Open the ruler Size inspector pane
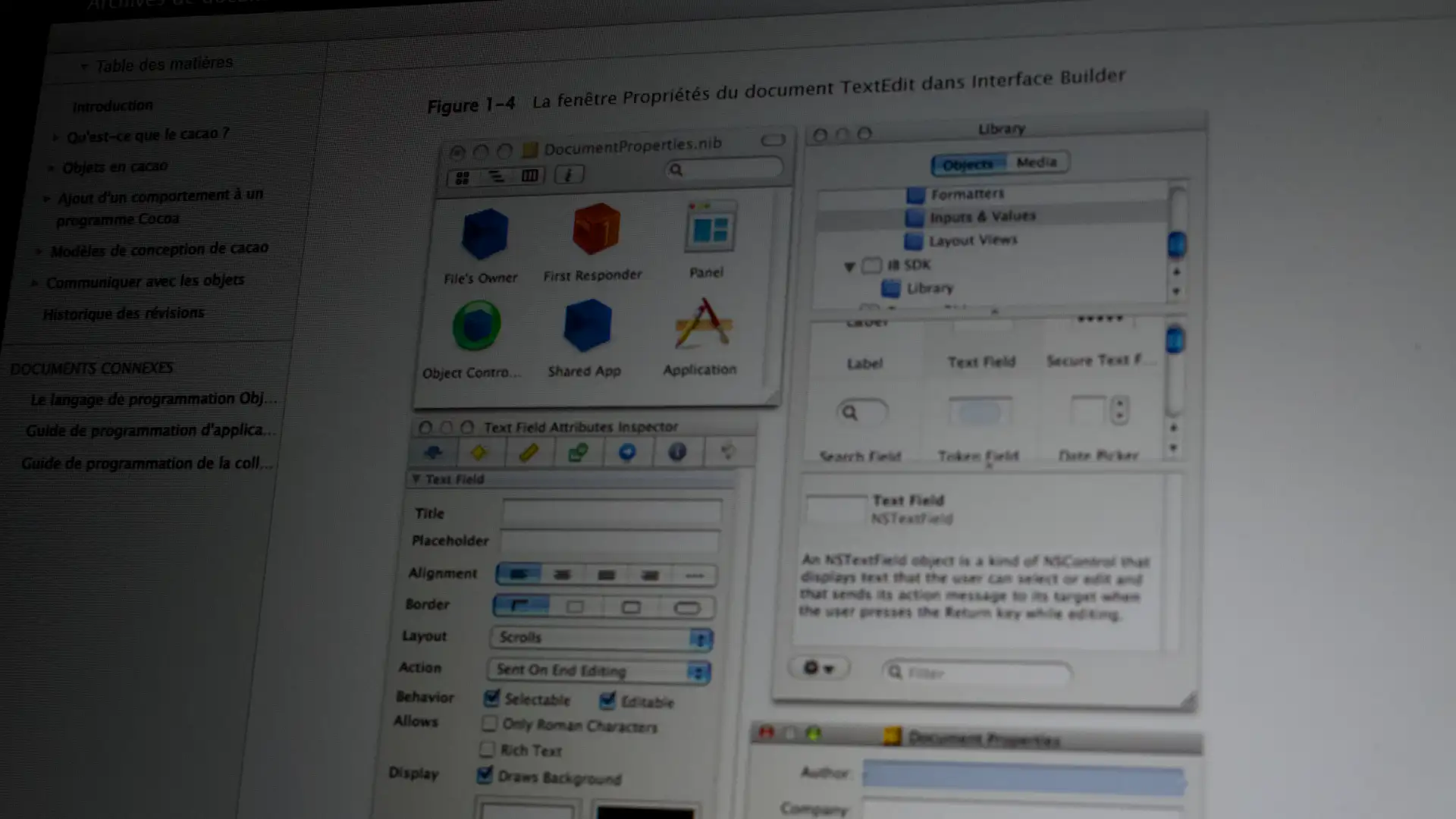The width and height of the screenshot is (1456, 819). tap(529, 453)
